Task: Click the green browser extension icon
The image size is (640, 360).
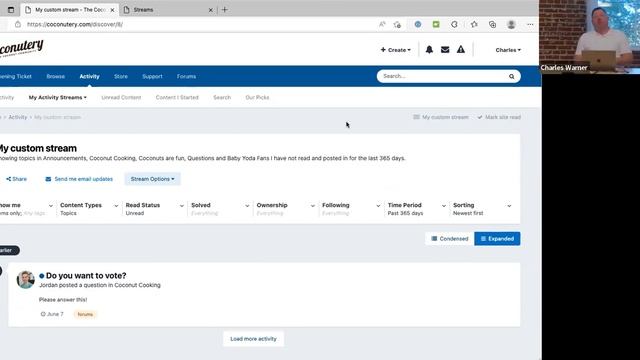Action: (436, 24)
